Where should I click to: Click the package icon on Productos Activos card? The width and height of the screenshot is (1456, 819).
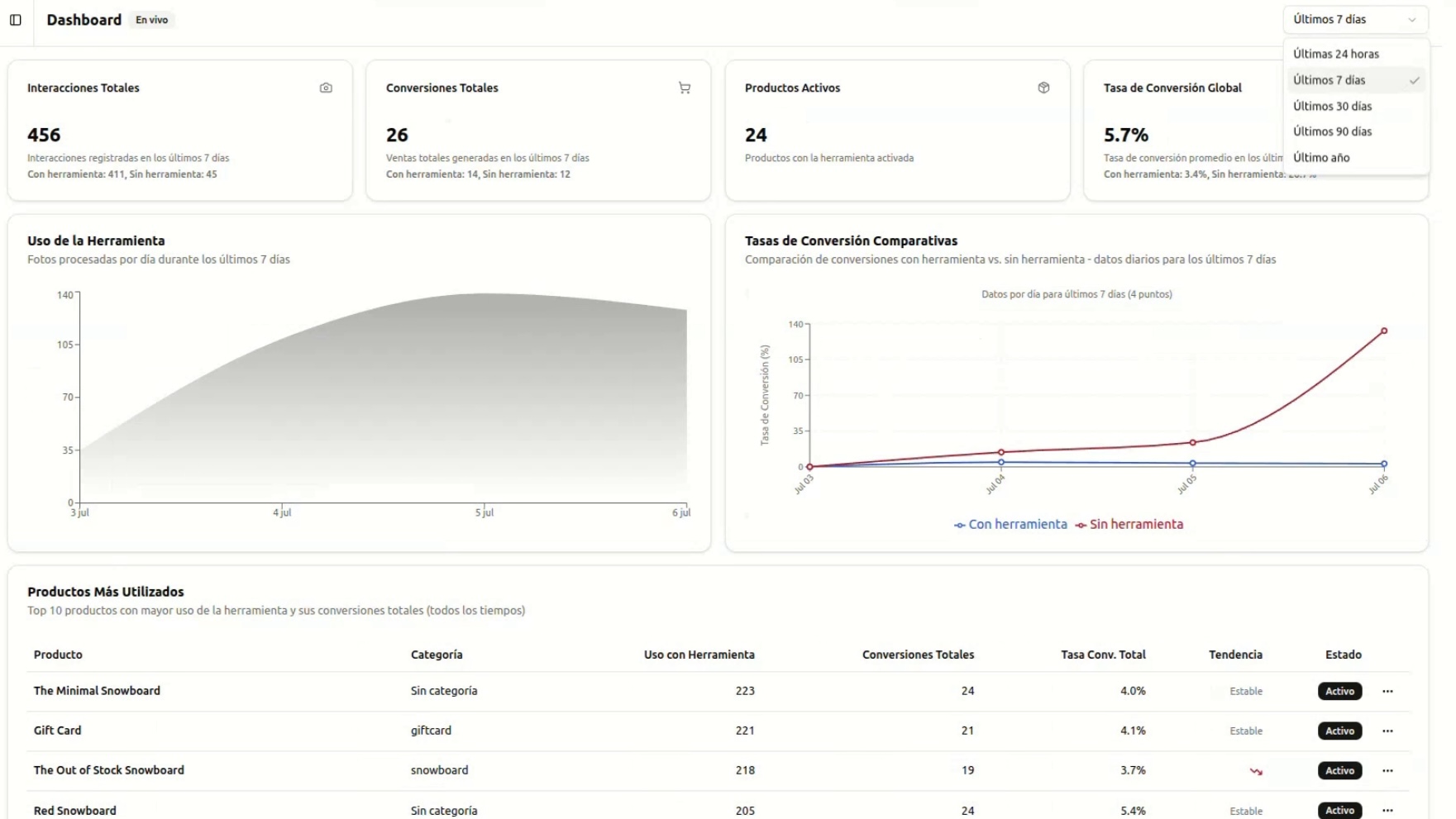pyautogui.click(x=1043, y=87)
